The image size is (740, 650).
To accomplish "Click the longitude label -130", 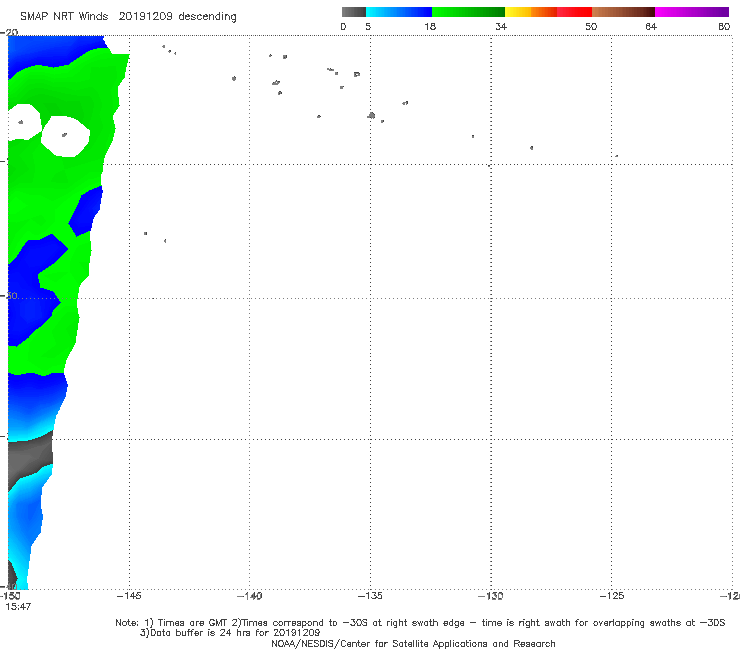I will pyautogui.click(x=491, y=596).
